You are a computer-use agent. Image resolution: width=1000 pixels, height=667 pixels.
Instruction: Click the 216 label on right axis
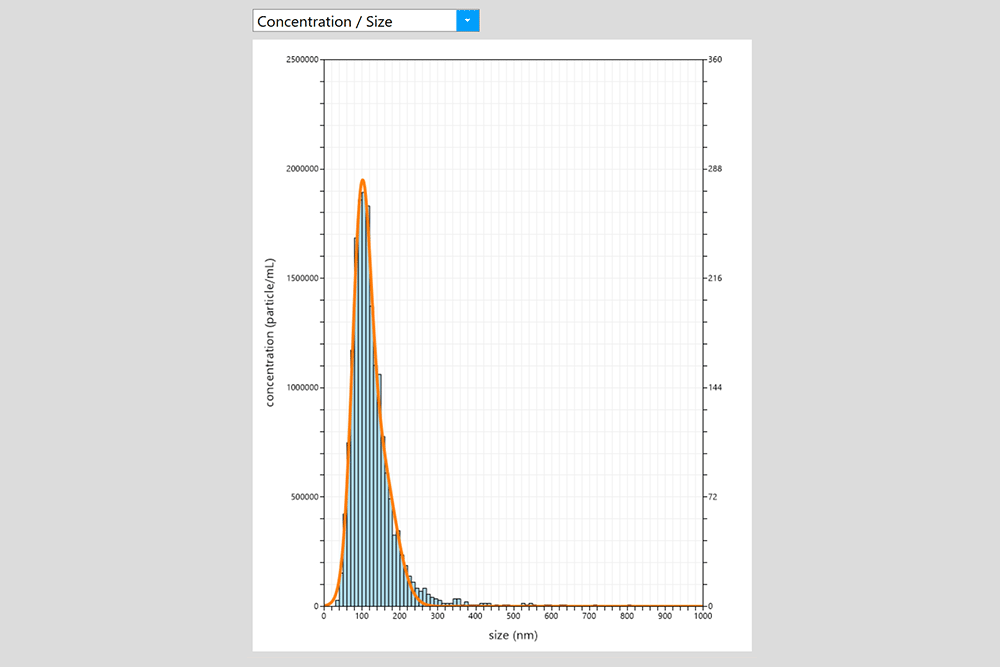point(715,278)
